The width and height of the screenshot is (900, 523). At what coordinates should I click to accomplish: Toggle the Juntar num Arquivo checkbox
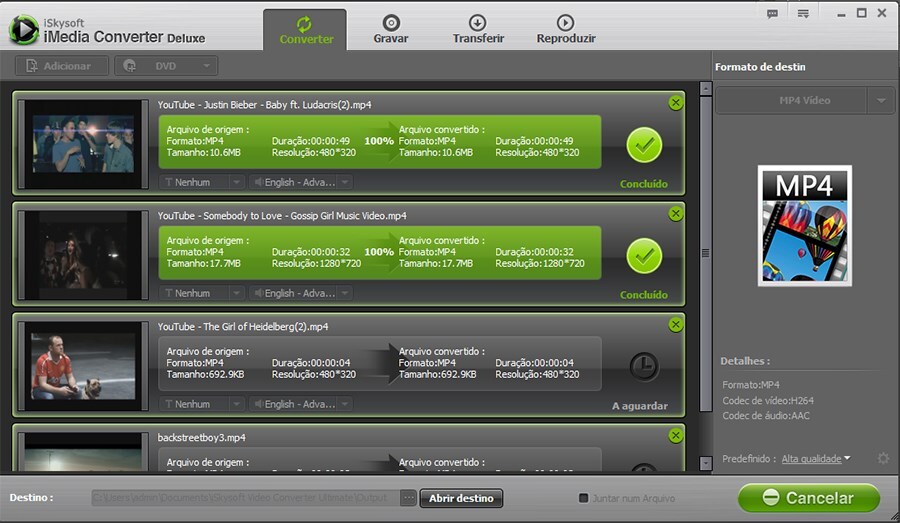click(x=583, y=498)
